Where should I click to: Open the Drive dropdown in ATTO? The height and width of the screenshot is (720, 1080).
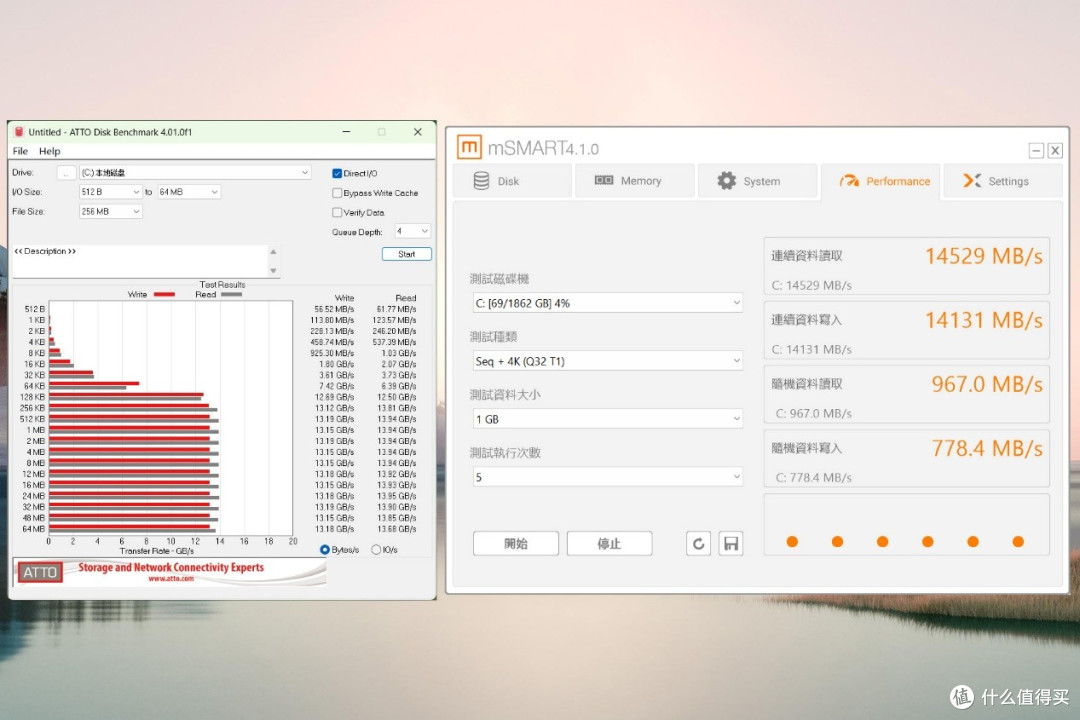(195, 173)
